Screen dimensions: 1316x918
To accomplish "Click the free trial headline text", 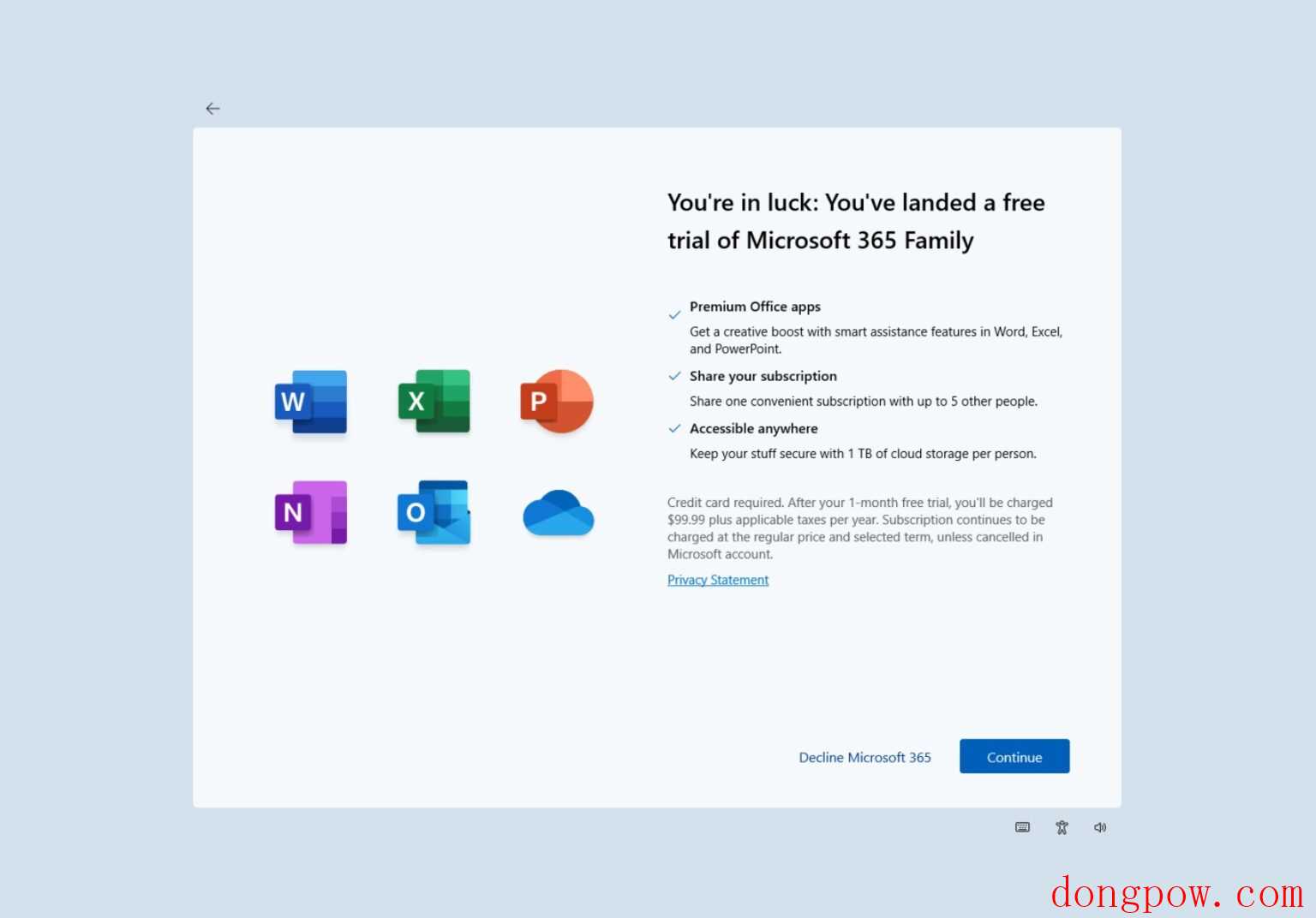I will click(x=856, y=221).
